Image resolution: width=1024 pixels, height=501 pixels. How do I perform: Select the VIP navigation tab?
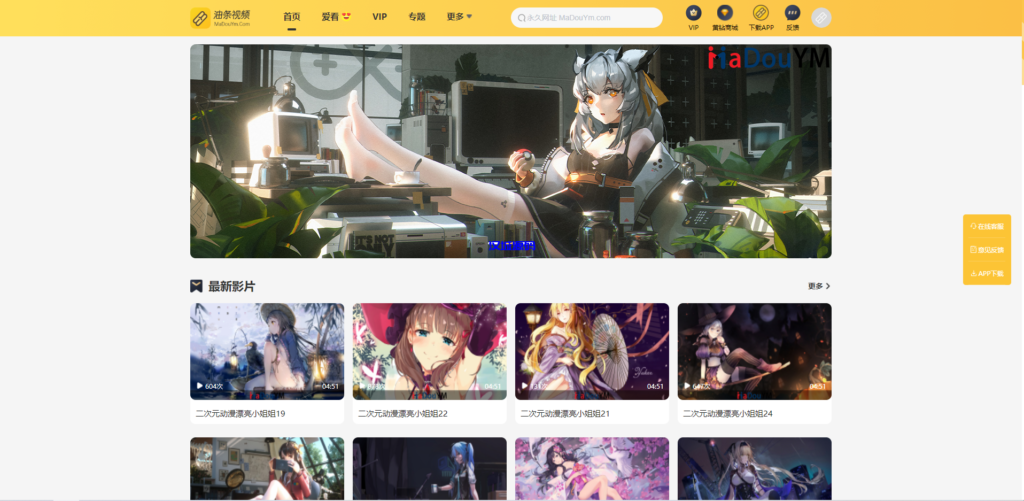tap(380, 17)
